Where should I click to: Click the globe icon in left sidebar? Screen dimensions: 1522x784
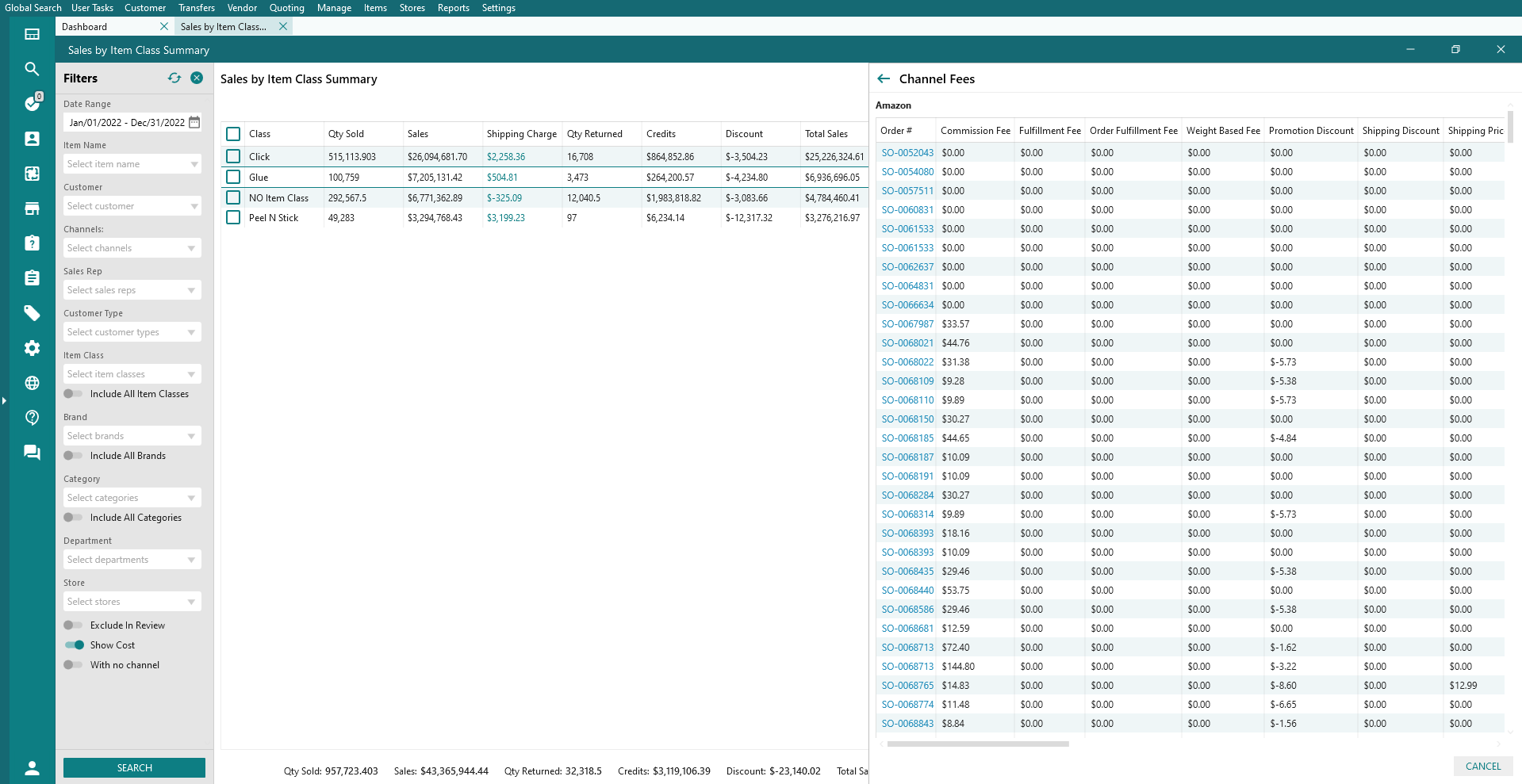tap(32, 383)
